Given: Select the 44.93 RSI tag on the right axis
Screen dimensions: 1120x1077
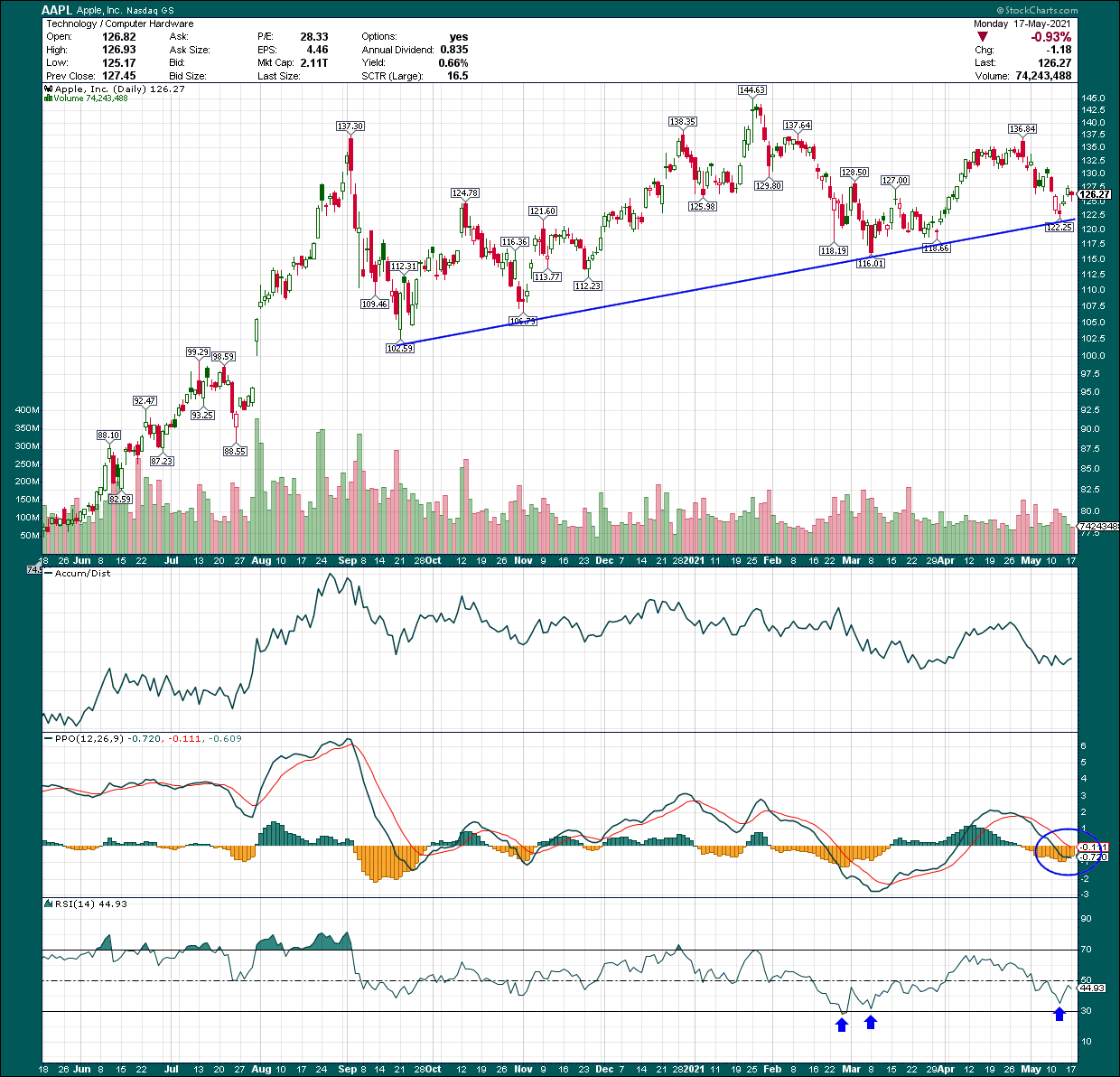Looking at the screenshot, I should (x=1092, y=988).
